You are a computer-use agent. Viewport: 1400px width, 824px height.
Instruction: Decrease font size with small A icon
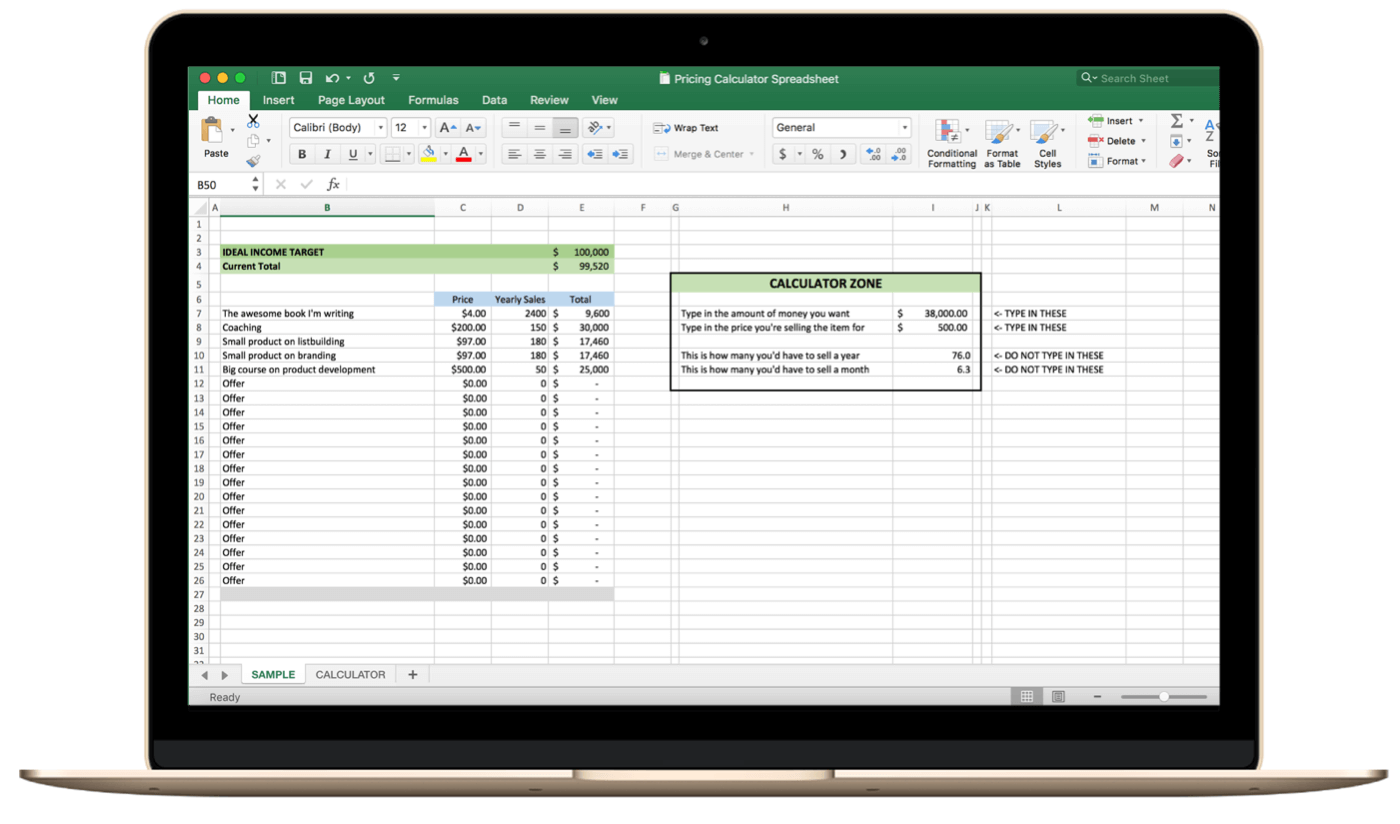tap(473, 128)
